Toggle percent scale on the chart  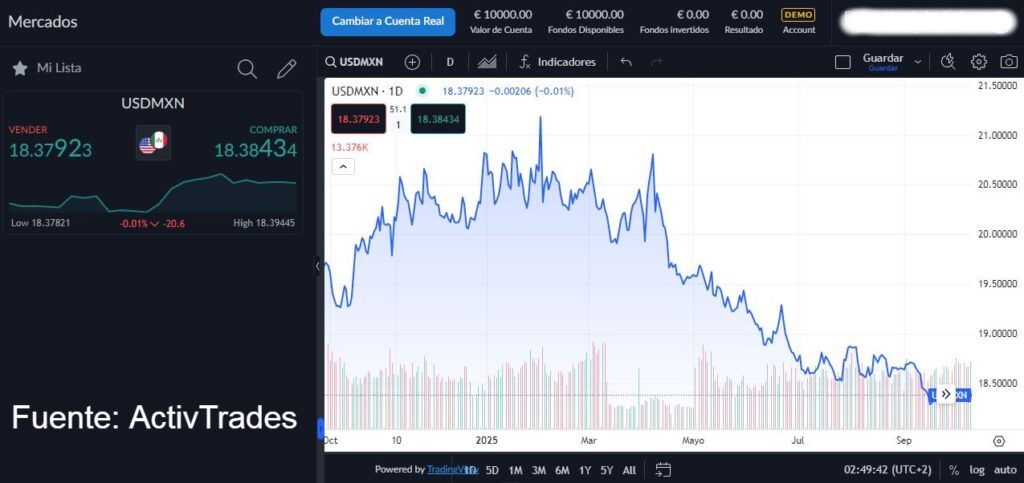tap(954, 470)
